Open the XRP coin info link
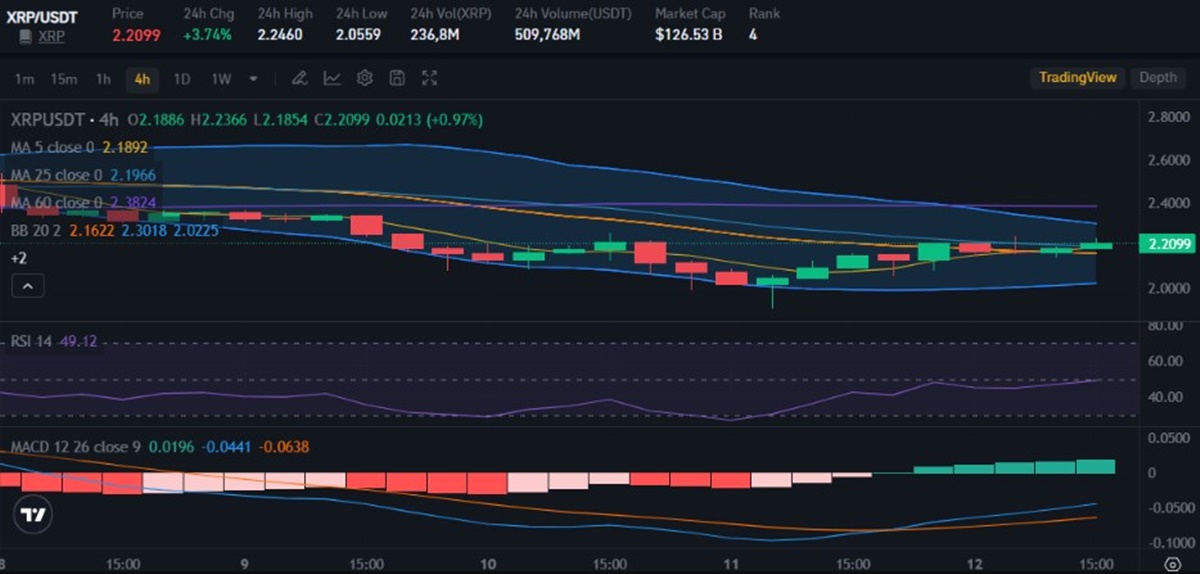Viewport: 1200px width, 574px height. click(52, 36)
